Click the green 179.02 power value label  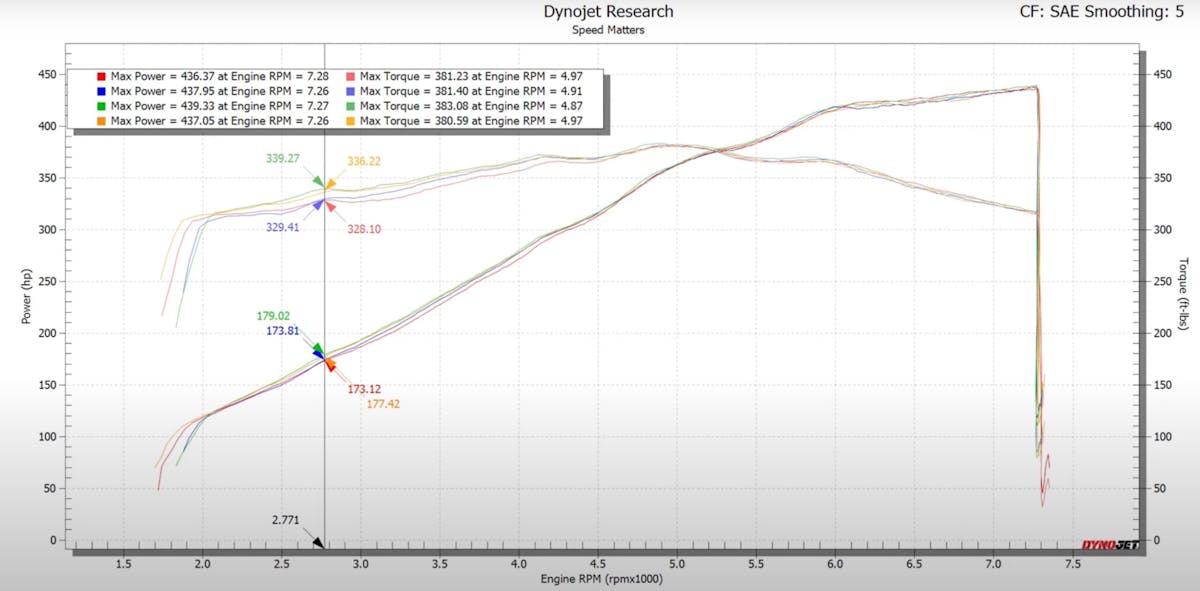pos(276,316)
